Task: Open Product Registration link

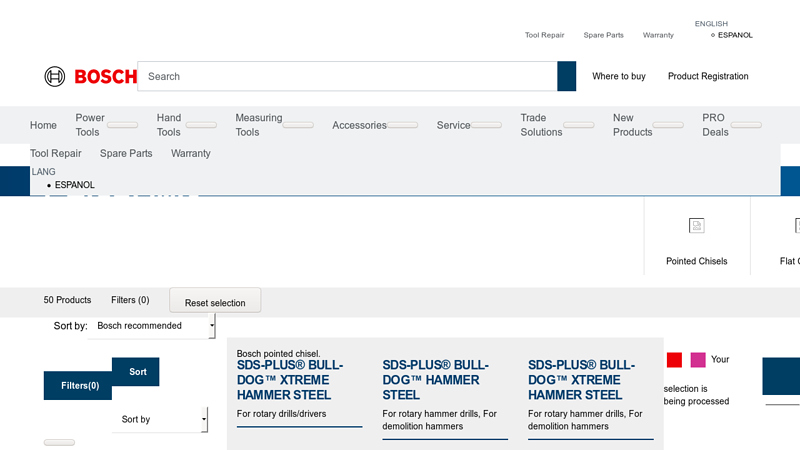Action: 708,76
